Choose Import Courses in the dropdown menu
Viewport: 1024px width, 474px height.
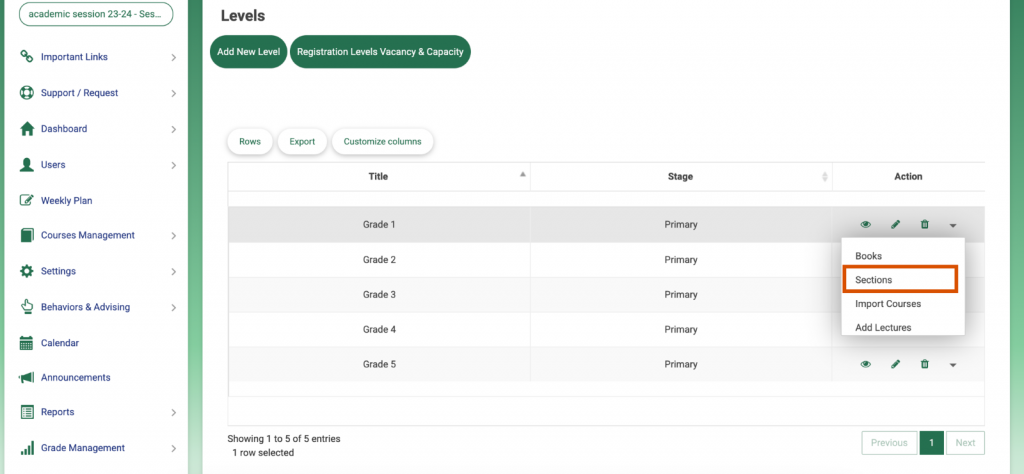point(888,304)
